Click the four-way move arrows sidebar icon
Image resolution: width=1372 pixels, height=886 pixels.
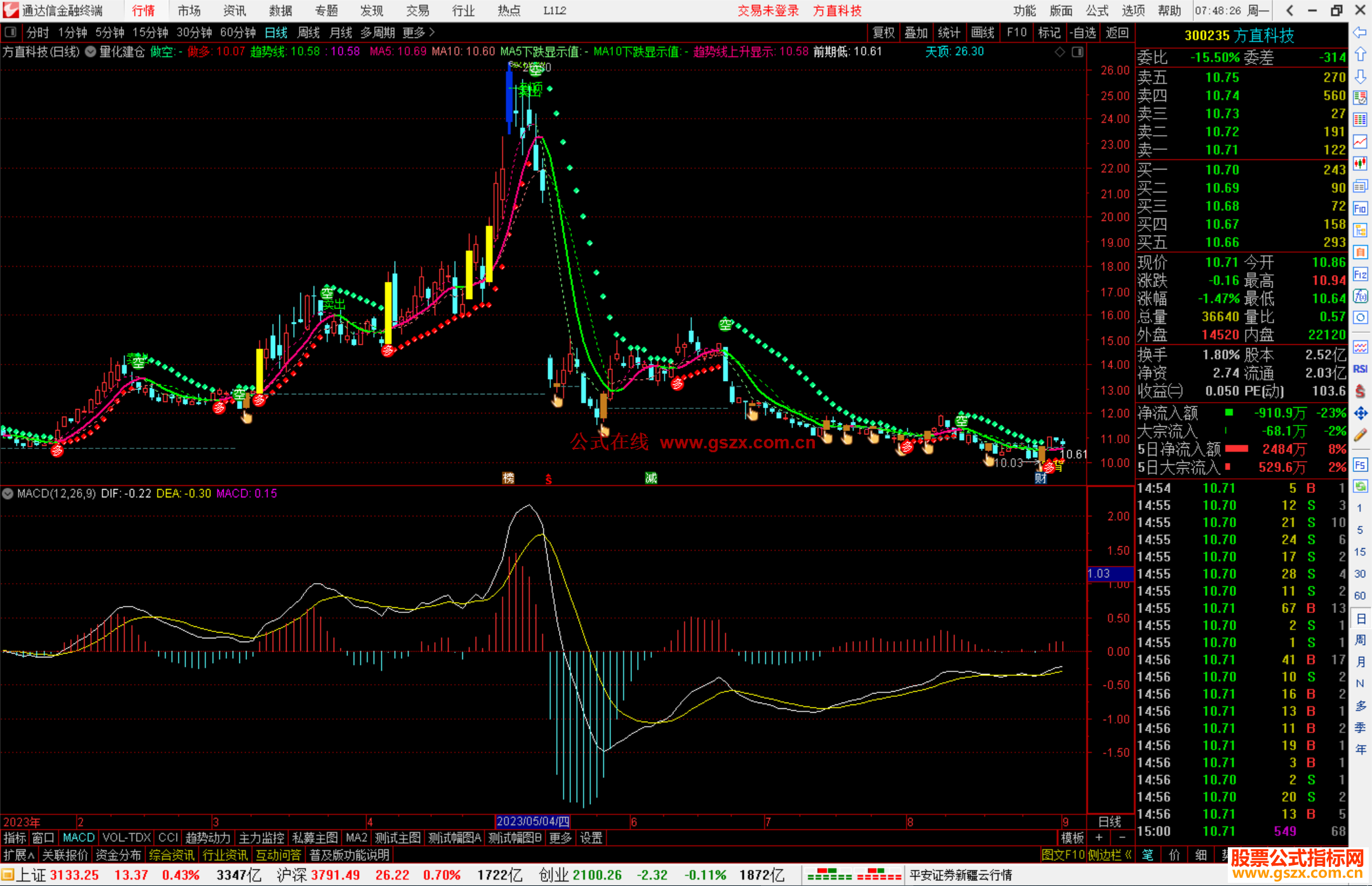point(1360,413)
